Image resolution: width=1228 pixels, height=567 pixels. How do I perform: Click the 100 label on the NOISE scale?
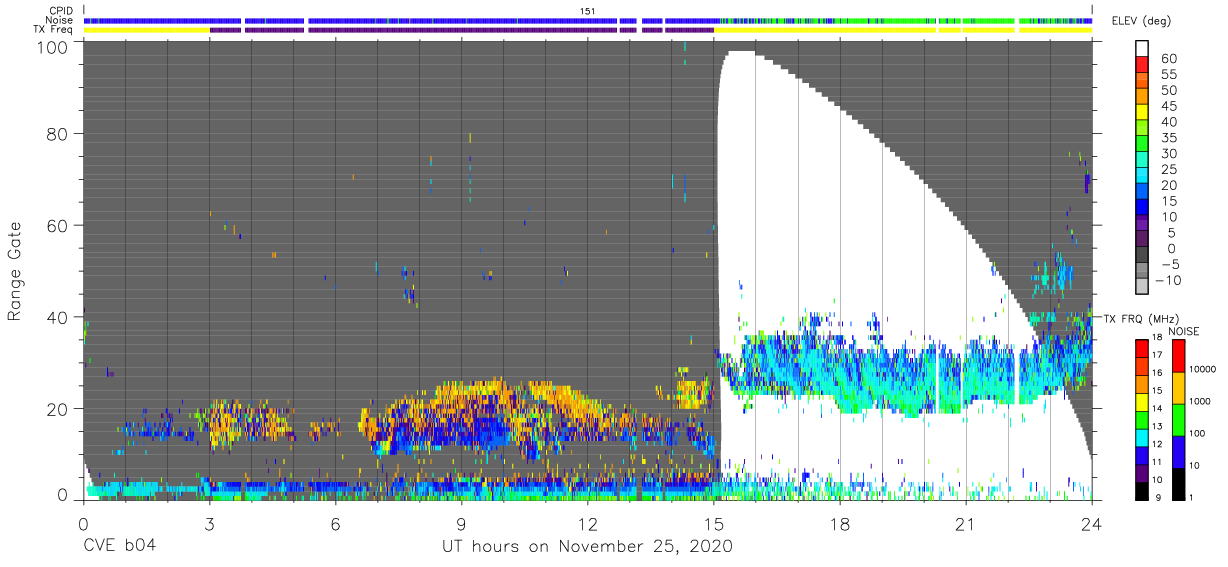(x=1198, y=433)
